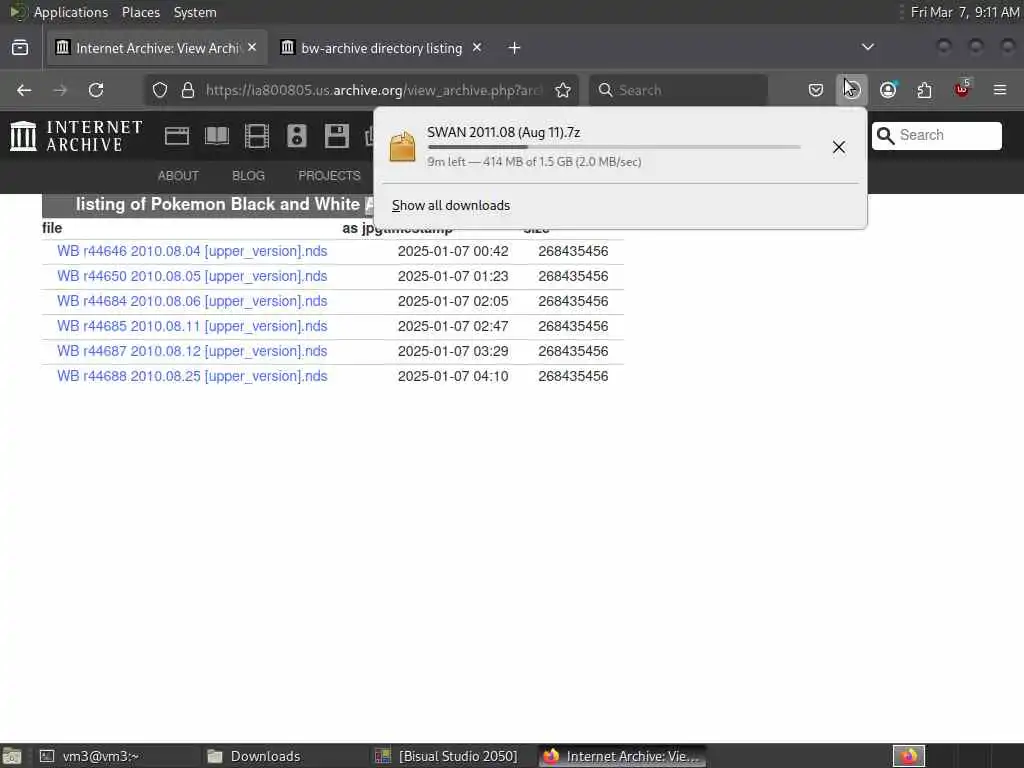This screenshot has height=768, width=1024.
Task: Switch to Internet Archive Firefox taskbar entry
Action: 622,756
